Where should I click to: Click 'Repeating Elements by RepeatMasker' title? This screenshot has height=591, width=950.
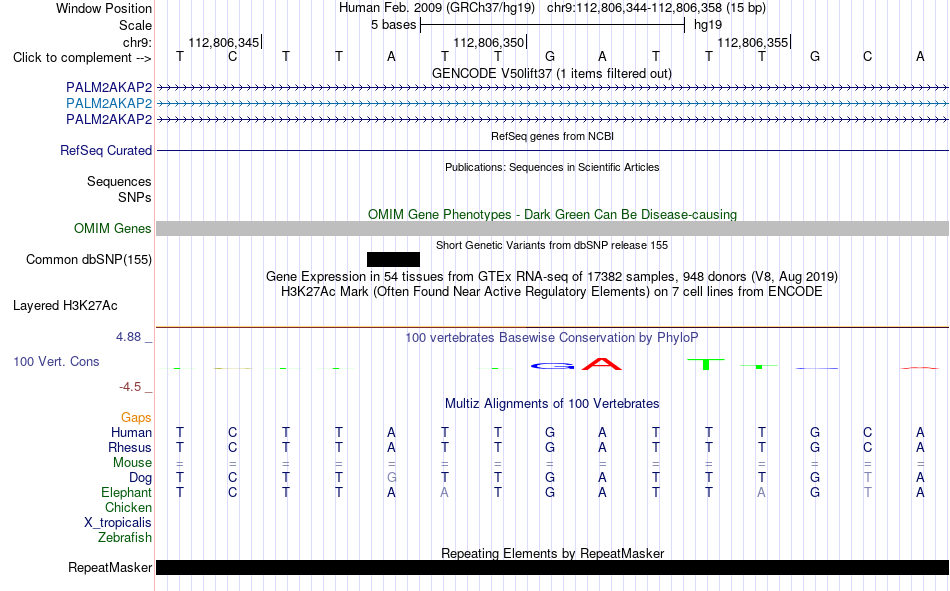click(x=553, y=553)
